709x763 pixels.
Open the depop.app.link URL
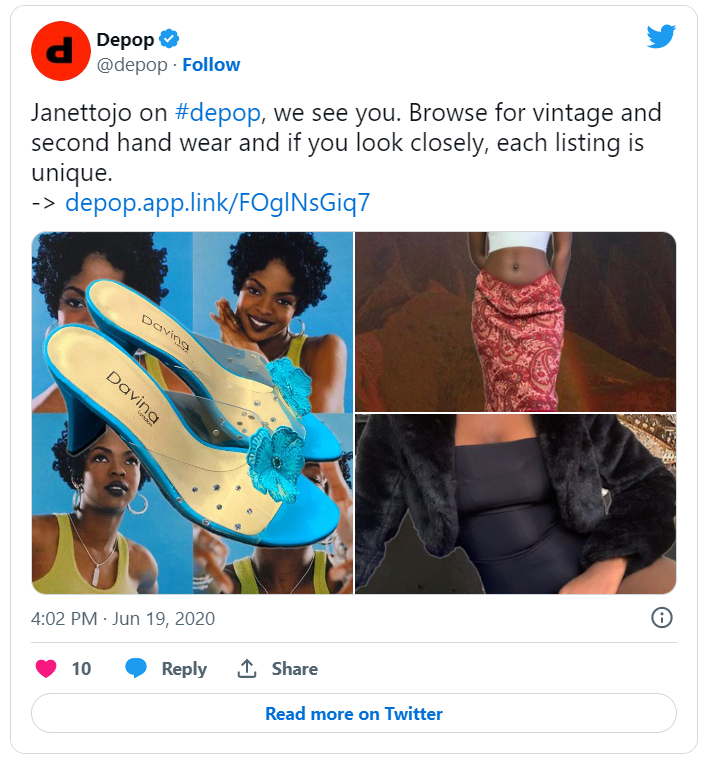[x=218, y=202]
